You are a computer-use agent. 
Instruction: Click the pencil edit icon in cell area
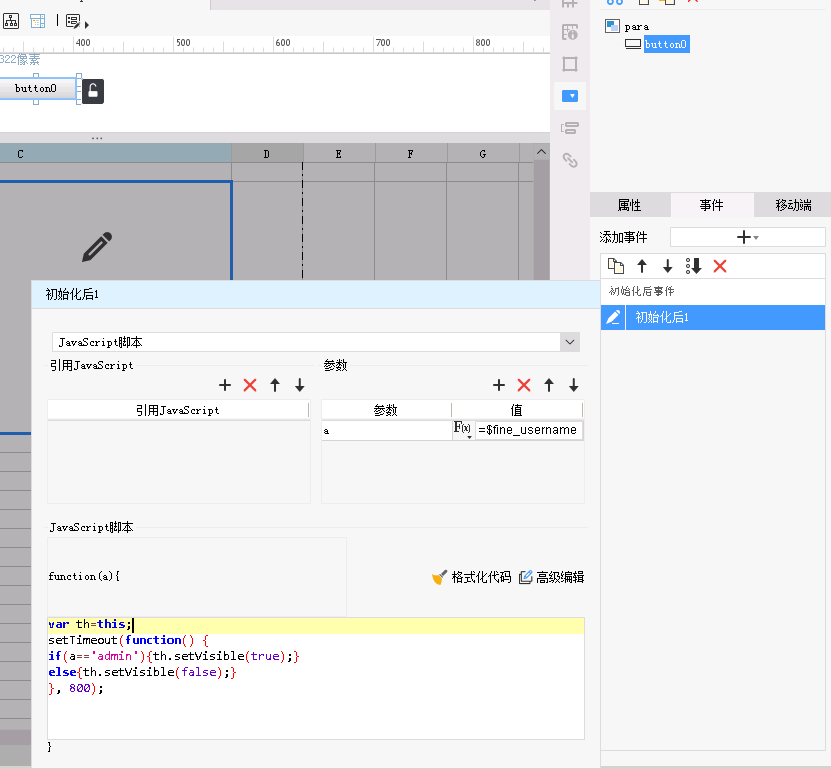[x=97, y=246]
